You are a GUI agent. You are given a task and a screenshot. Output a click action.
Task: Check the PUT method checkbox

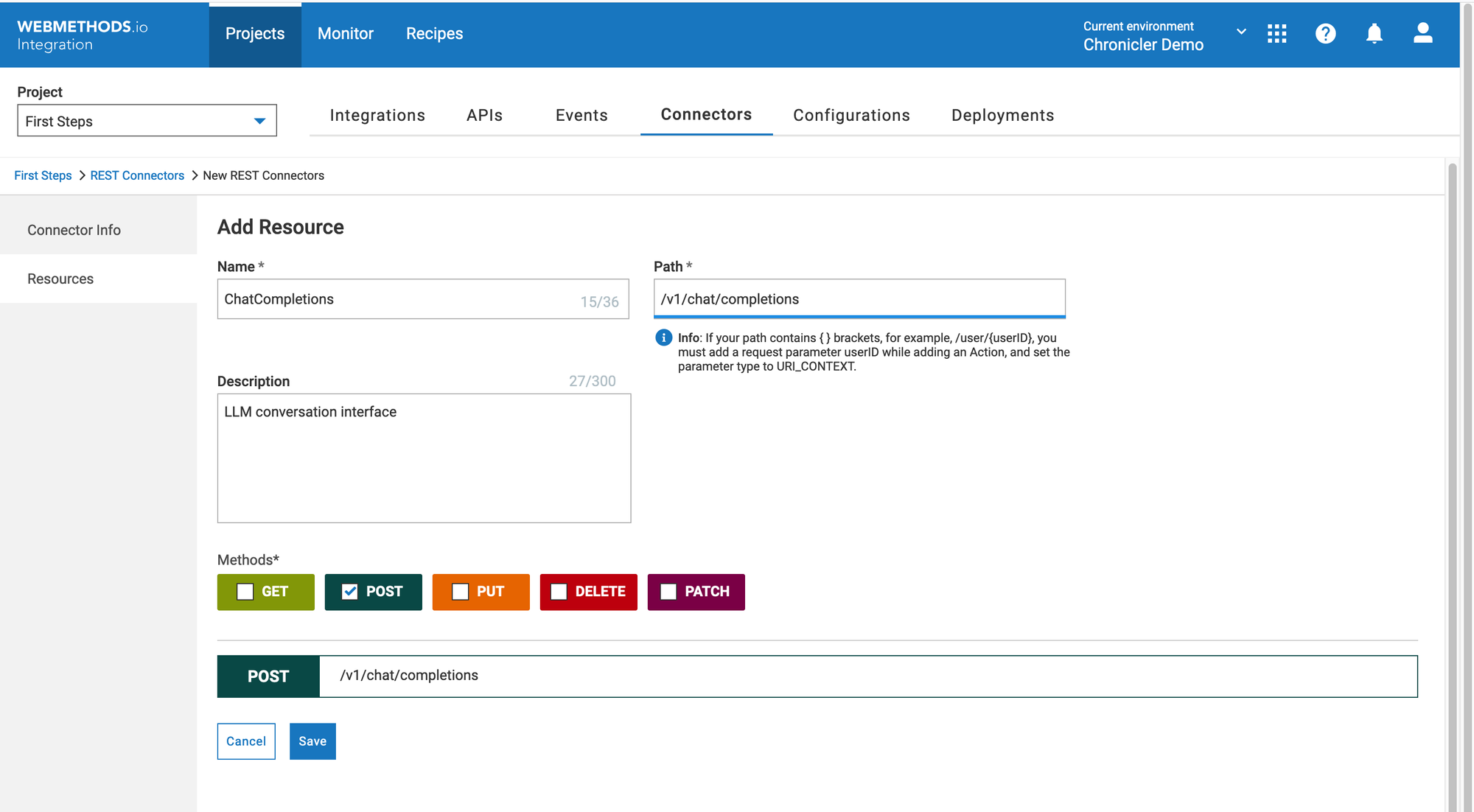461,592
